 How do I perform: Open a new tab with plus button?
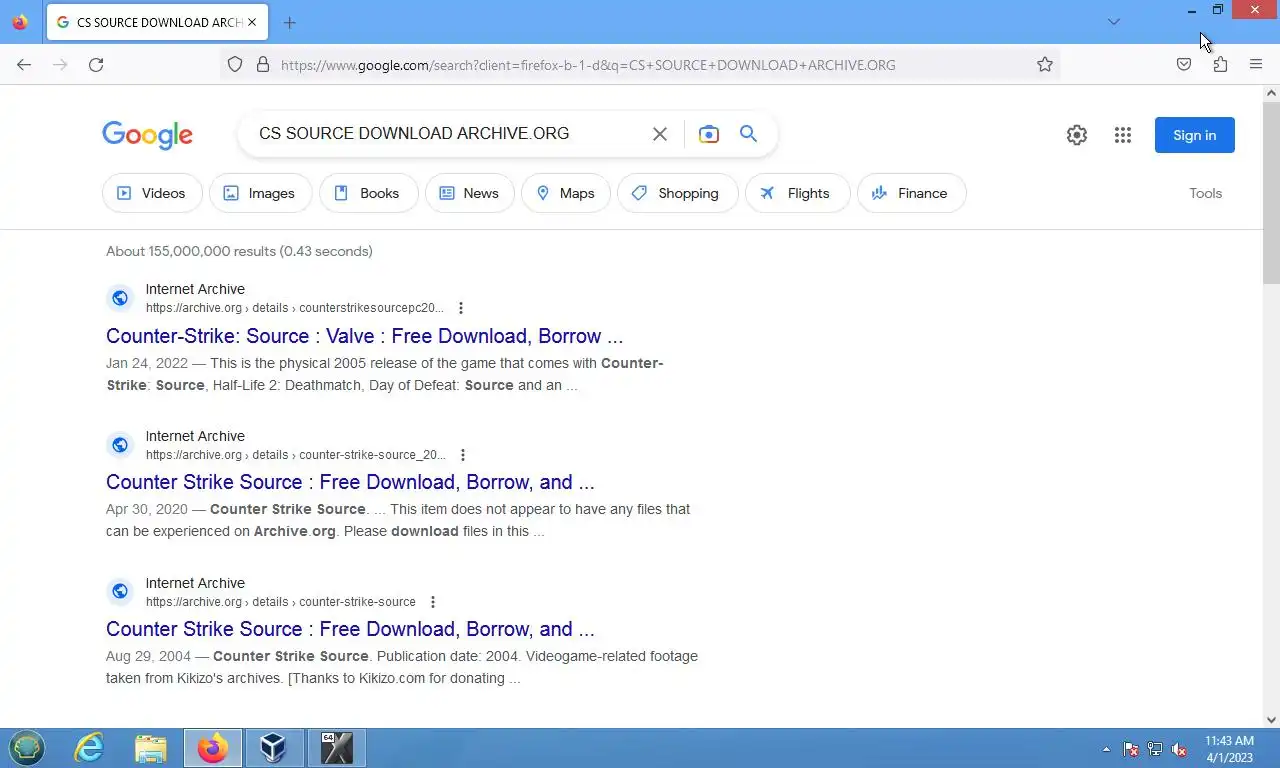[290, 22]
